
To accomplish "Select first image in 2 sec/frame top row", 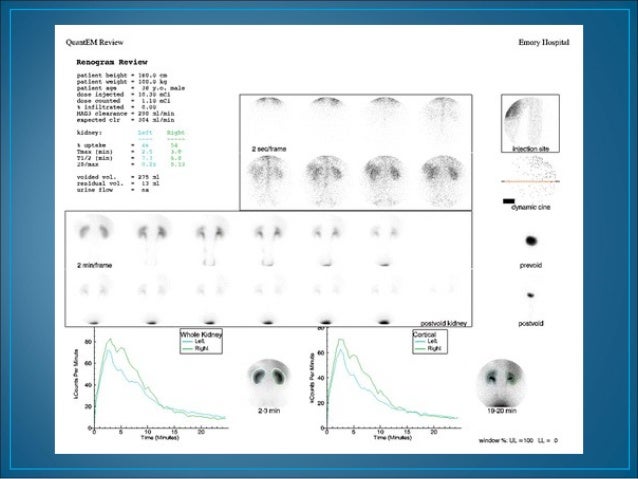I will tap(271, 115).
